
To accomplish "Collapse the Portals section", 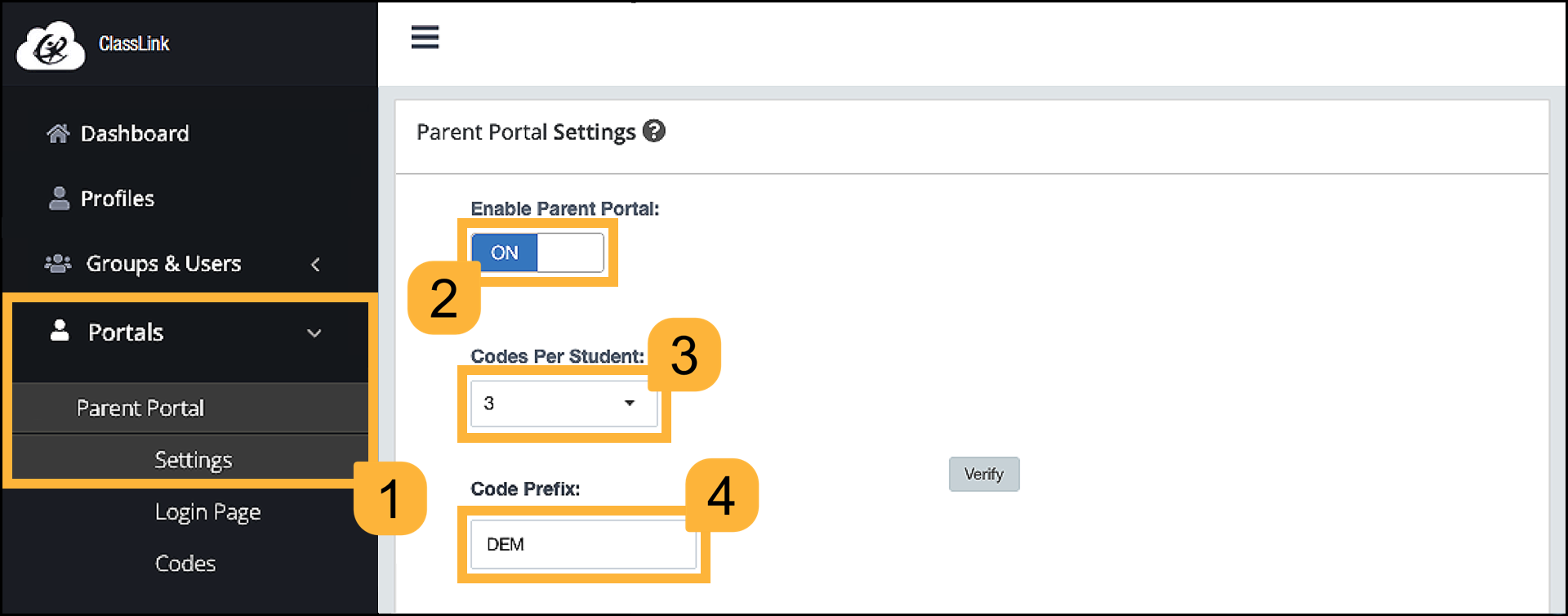I will pyautogui.click(x=314, y=333).
